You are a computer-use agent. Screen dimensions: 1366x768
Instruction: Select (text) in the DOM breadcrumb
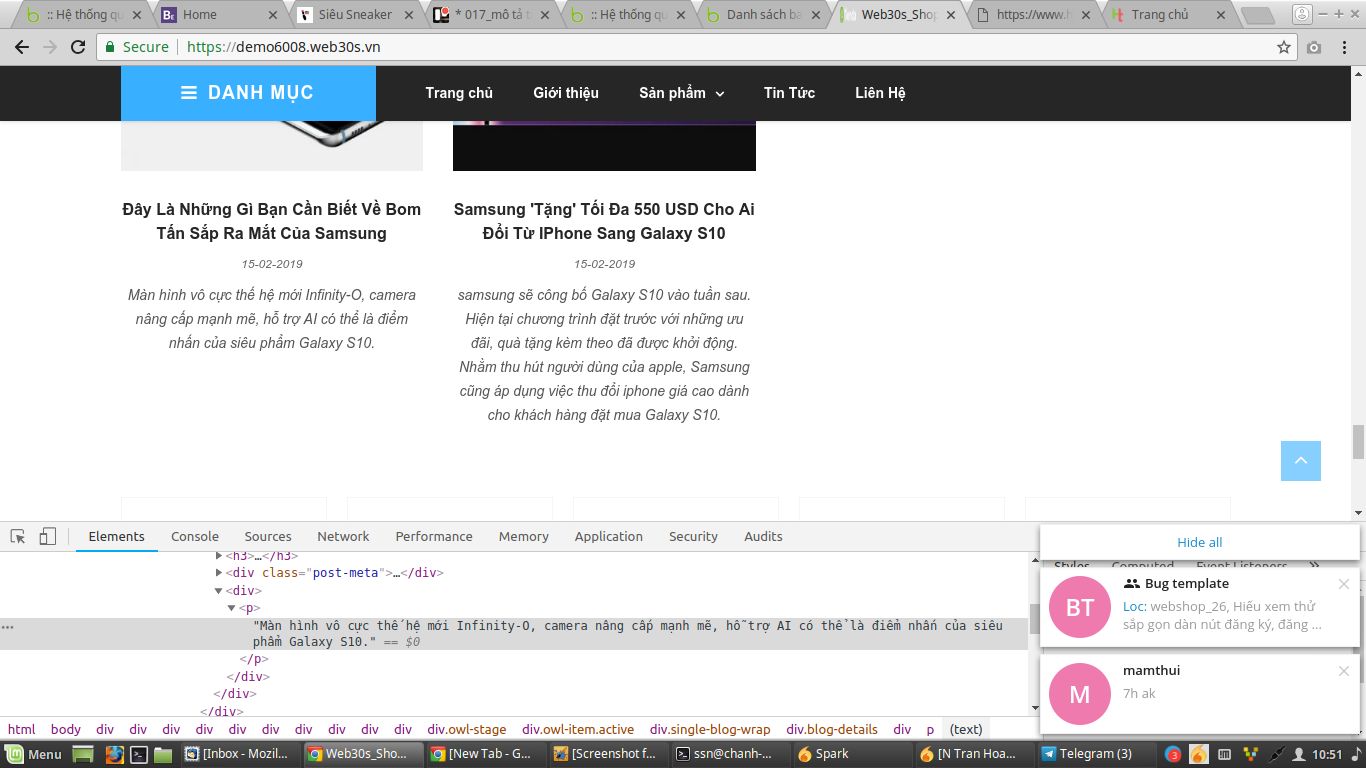(x=966, y=730)
